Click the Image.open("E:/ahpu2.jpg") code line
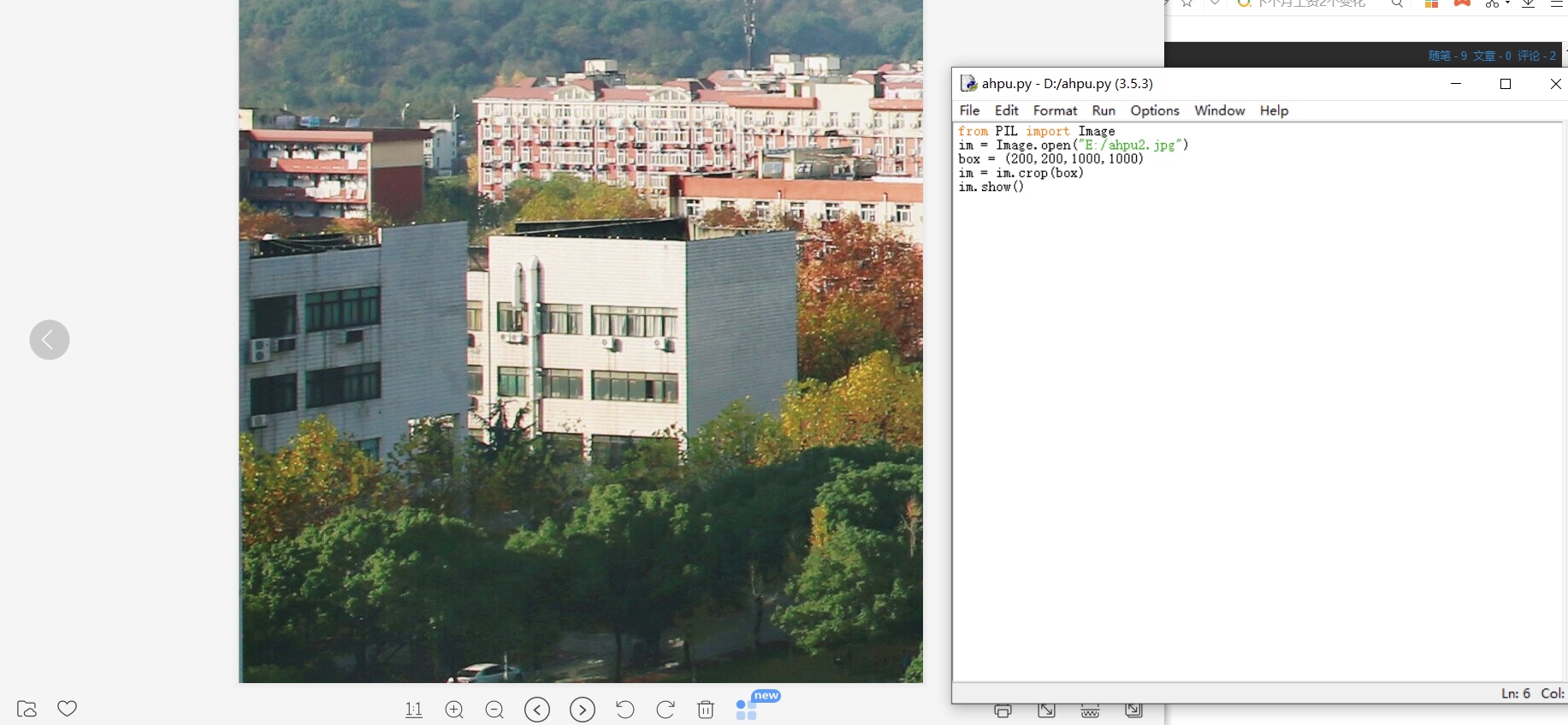 point(1074,145)
